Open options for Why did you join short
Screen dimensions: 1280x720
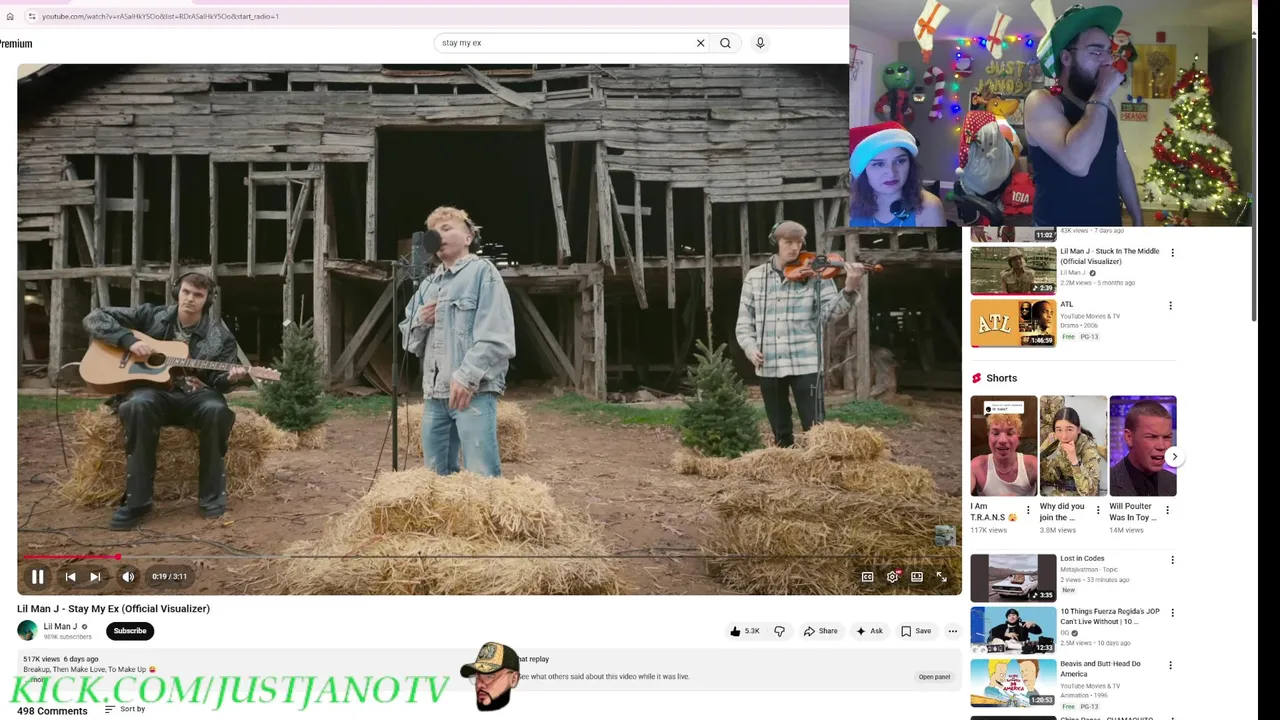pos(1098,510)
